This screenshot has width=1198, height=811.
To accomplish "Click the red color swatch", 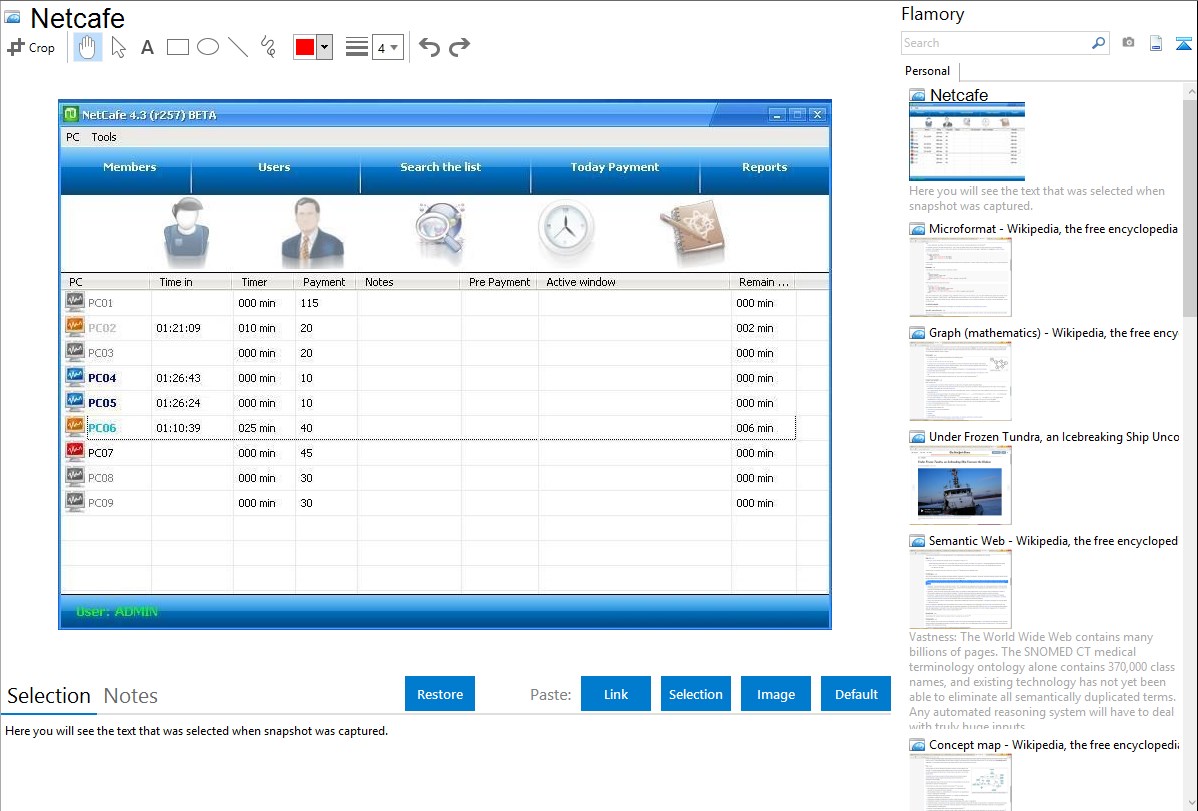I will point(305,47).
